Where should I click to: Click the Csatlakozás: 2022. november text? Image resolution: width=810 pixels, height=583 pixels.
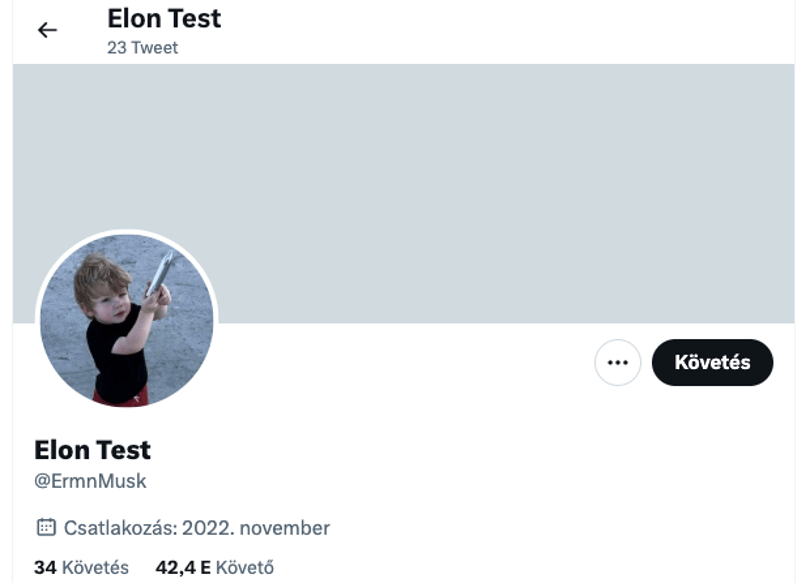click(x=197, y=528)
